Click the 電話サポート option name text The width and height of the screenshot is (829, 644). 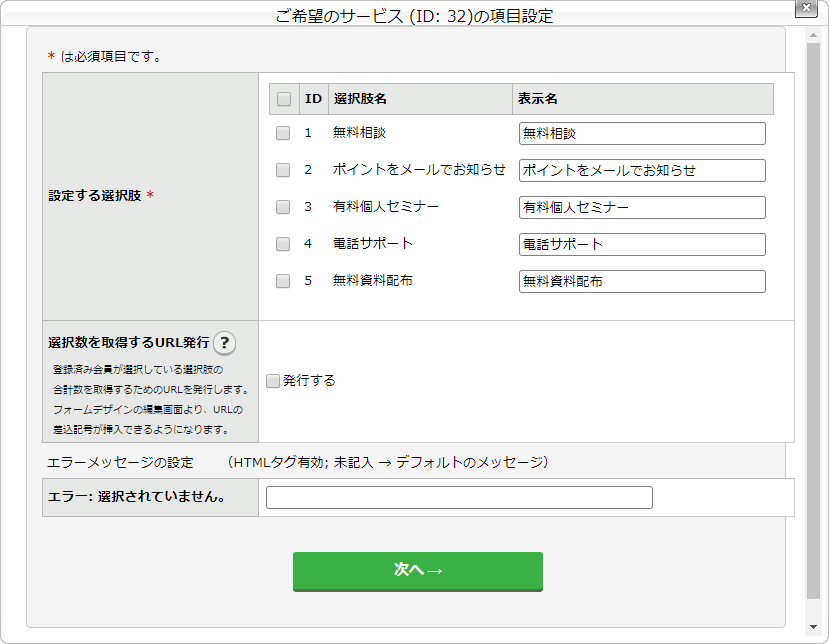pyautogui.click(x=373, y=244)
